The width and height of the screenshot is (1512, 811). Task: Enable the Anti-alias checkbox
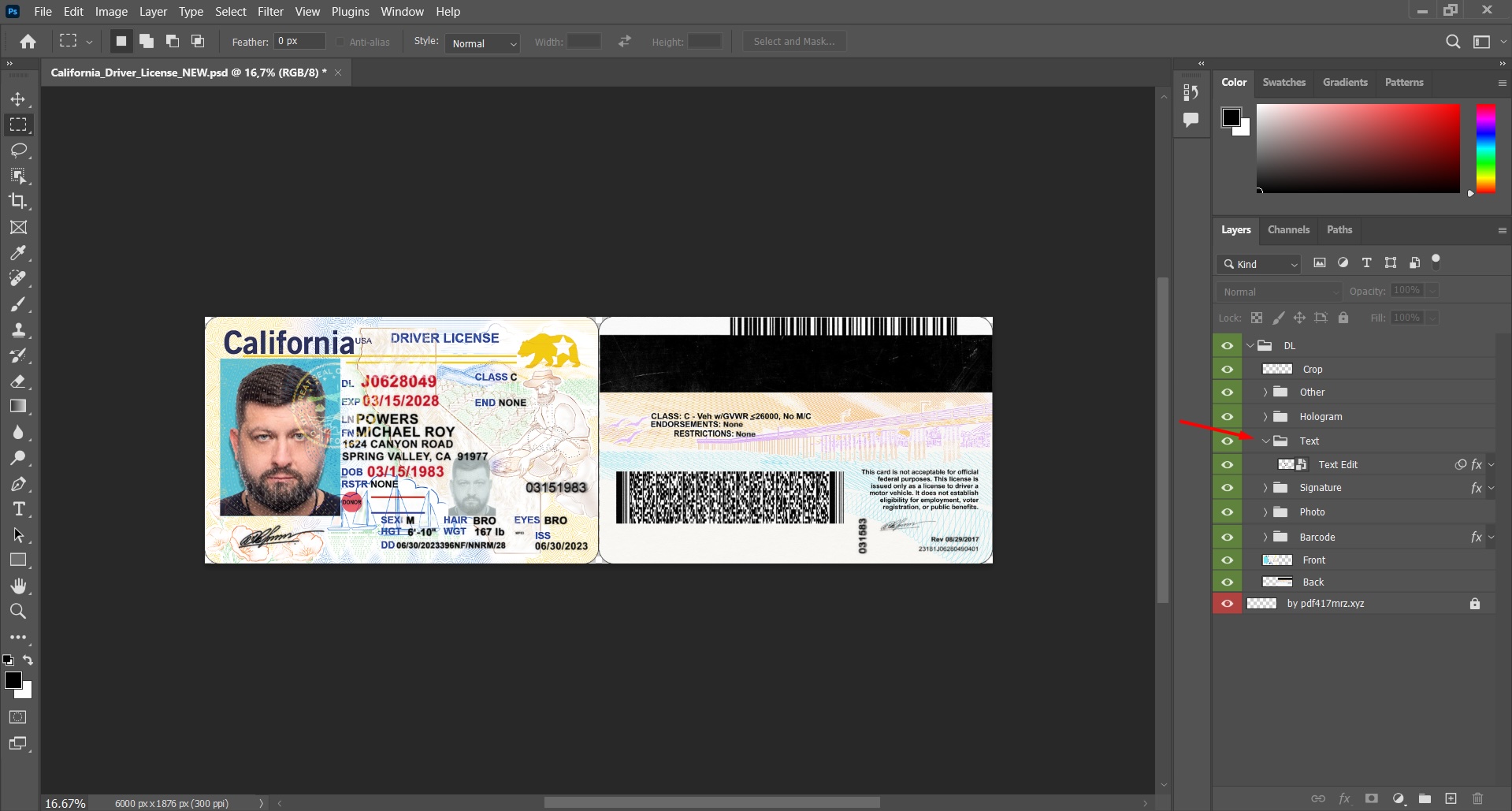[340, 42]
